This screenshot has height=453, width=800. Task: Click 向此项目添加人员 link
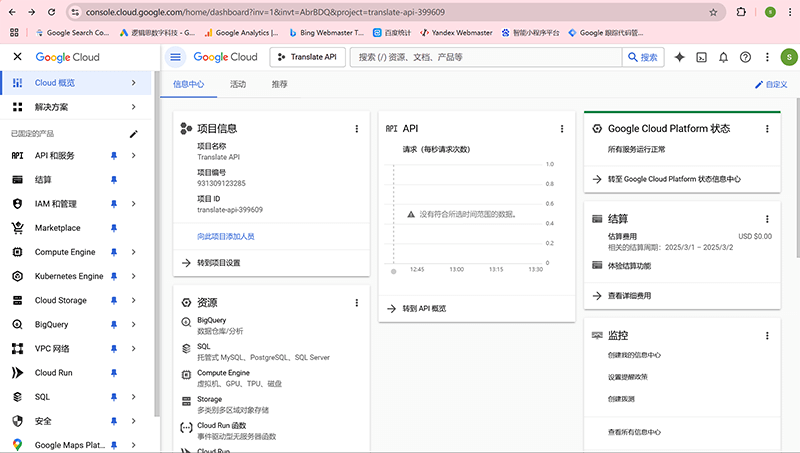tap(226, 237)
